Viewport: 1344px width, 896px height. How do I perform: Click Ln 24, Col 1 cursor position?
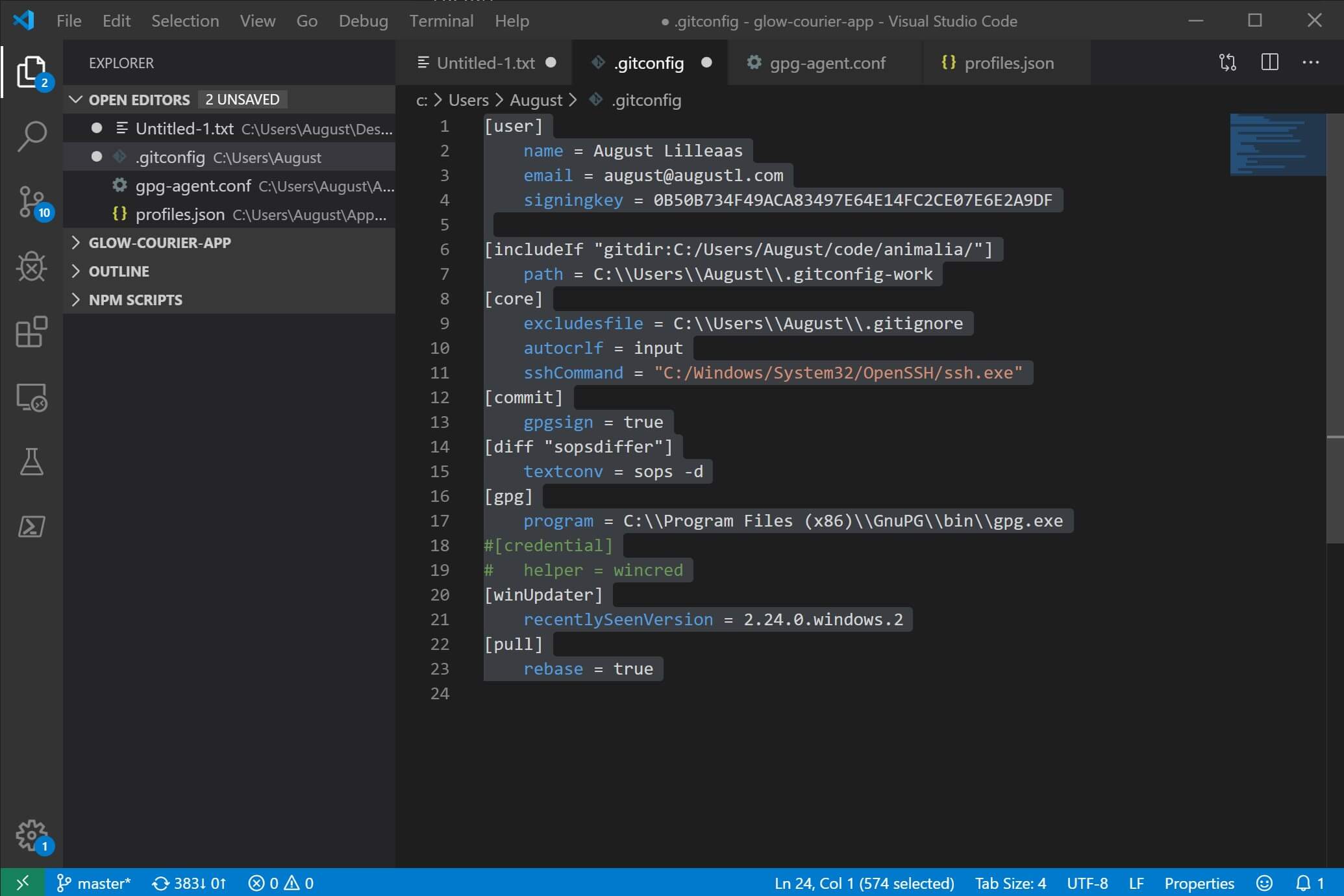864,883
